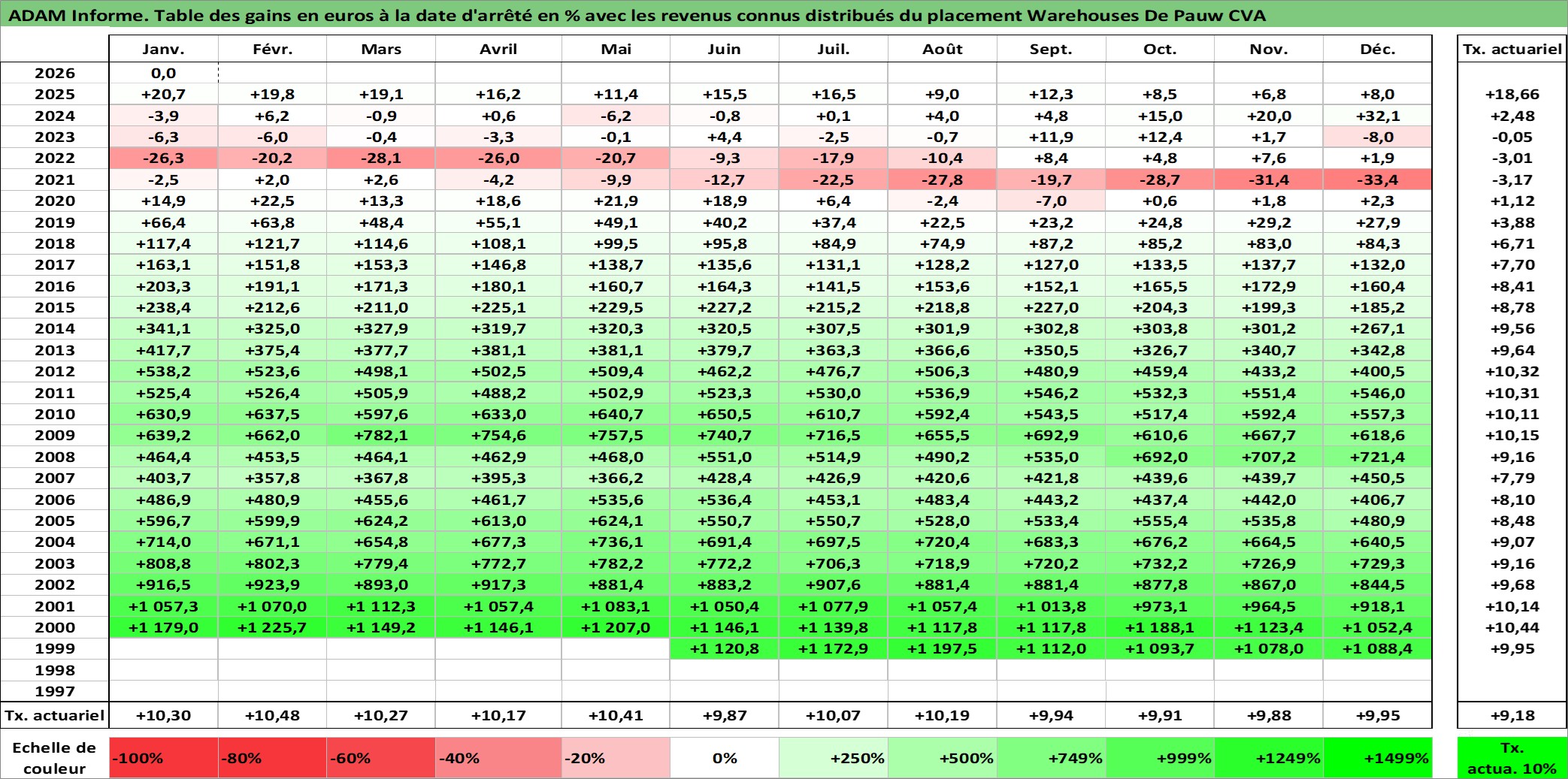Select cell +117,4 in the 2018 row

164,244
